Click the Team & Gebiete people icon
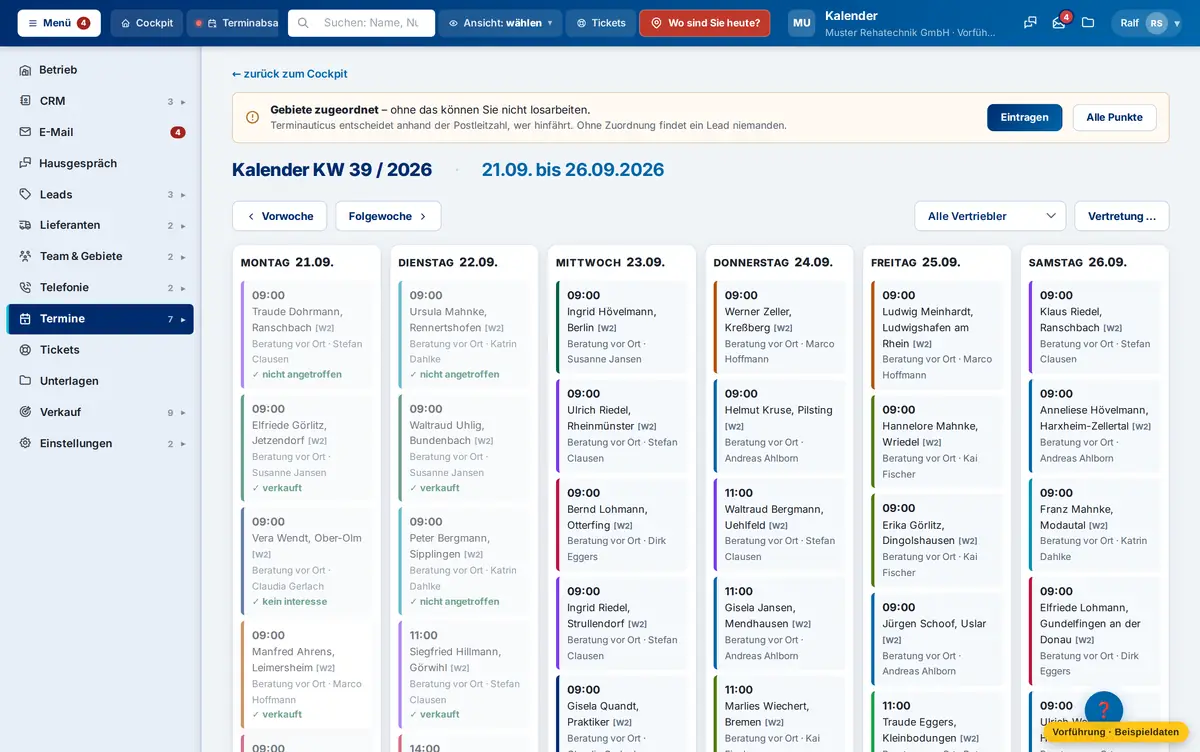Screen dimensions: 1200x752 click(x=25, y=256)
